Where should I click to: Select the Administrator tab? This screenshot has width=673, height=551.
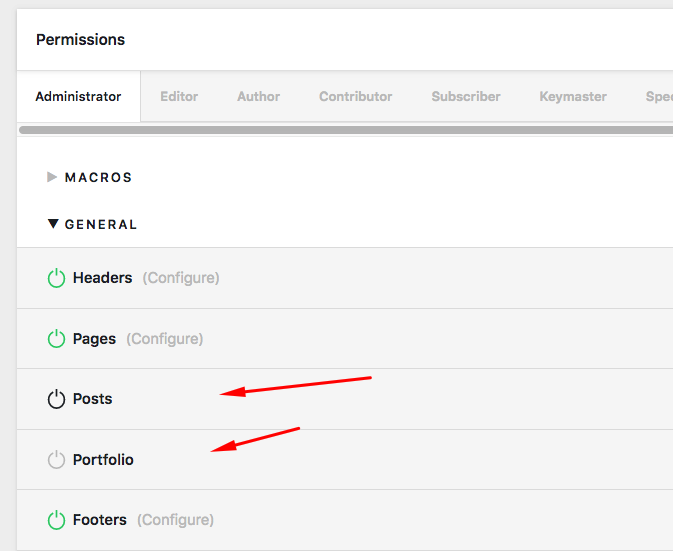(x=79, y=97)
